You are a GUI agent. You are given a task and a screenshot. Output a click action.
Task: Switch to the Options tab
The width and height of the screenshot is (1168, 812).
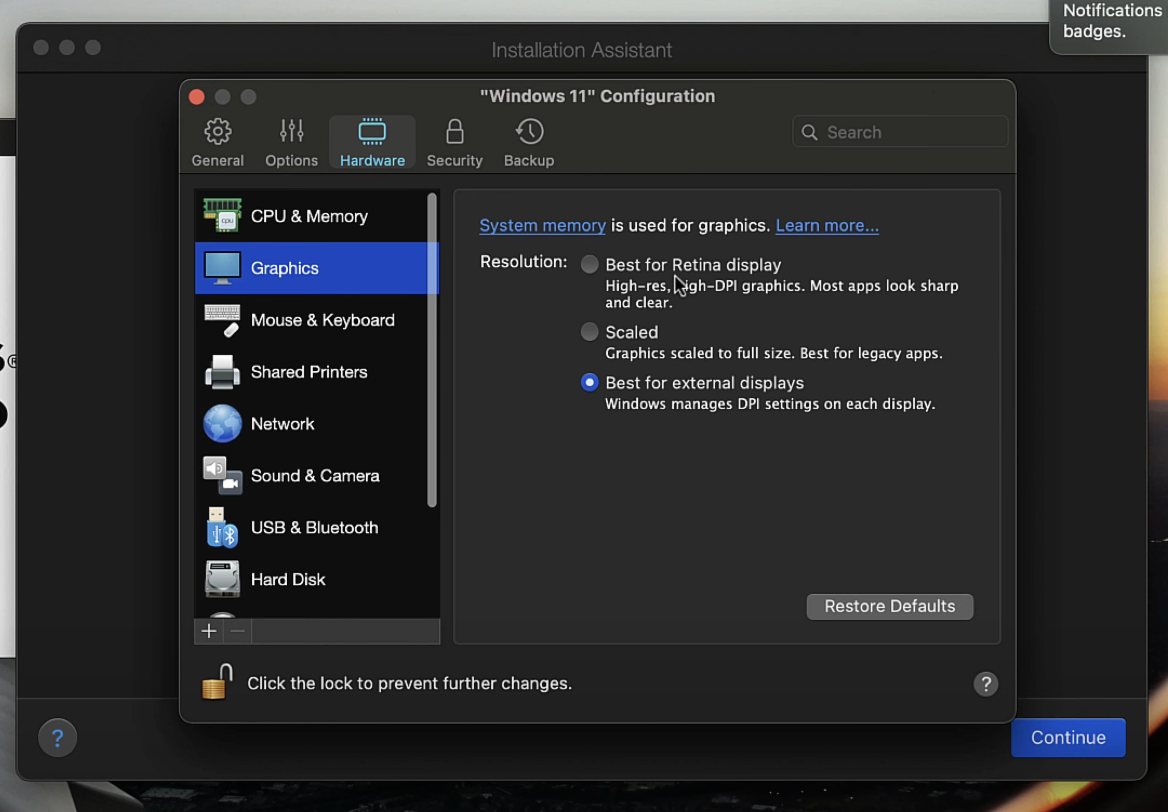(291, 142)
